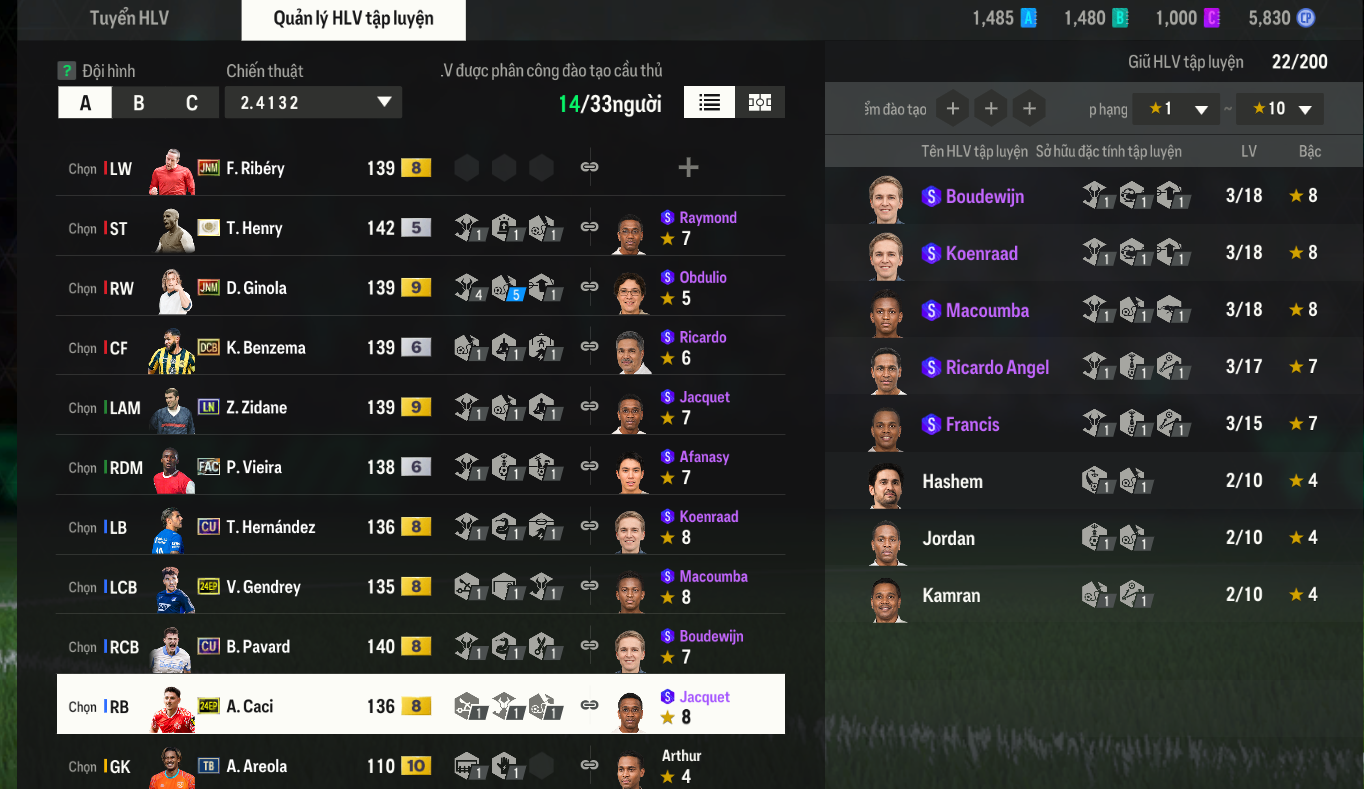
Task: Select coach Boudewijn's portrait in the list
Action: (x=887, y=198)
